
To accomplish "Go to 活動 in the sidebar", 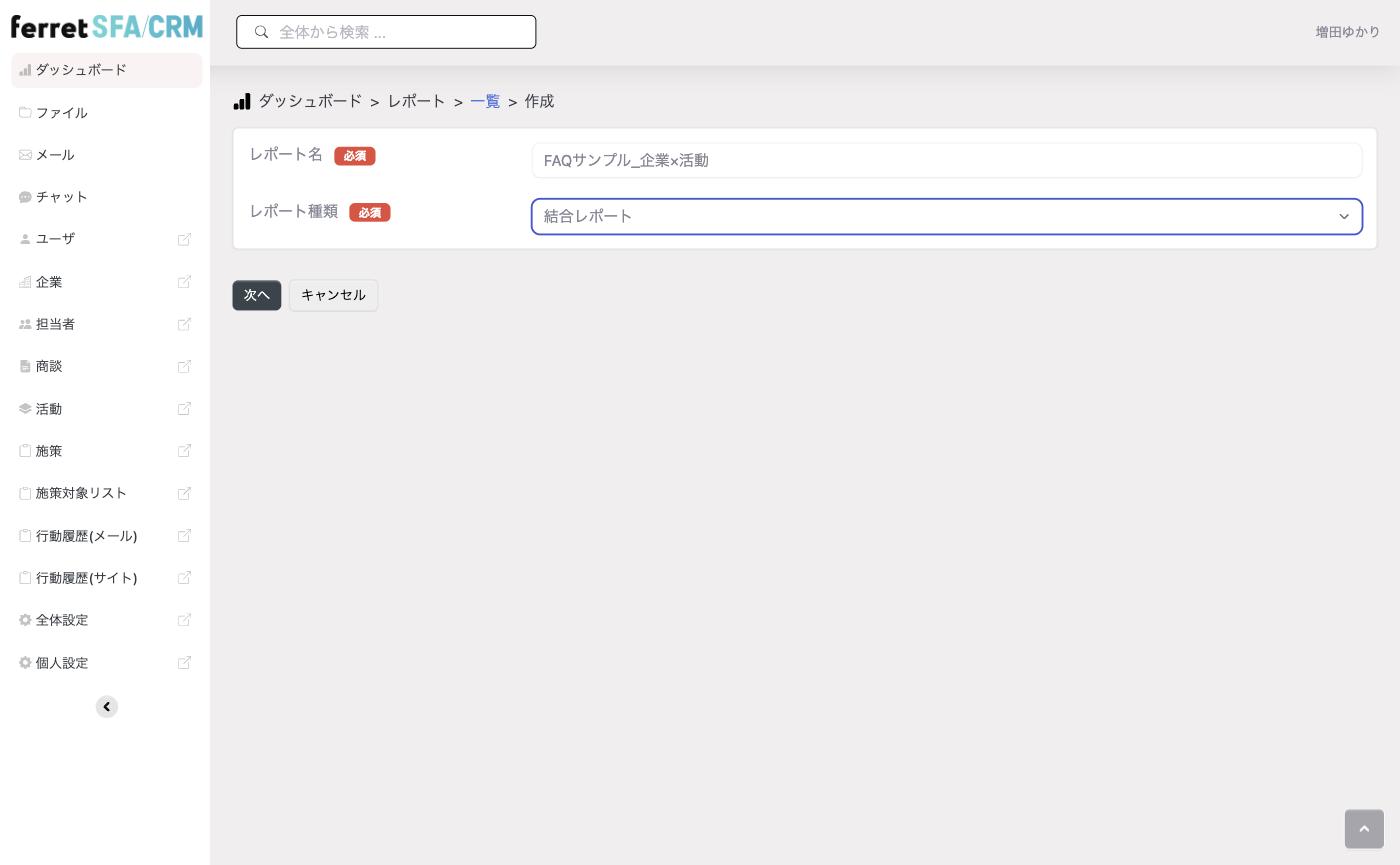I will pos(49,409).
